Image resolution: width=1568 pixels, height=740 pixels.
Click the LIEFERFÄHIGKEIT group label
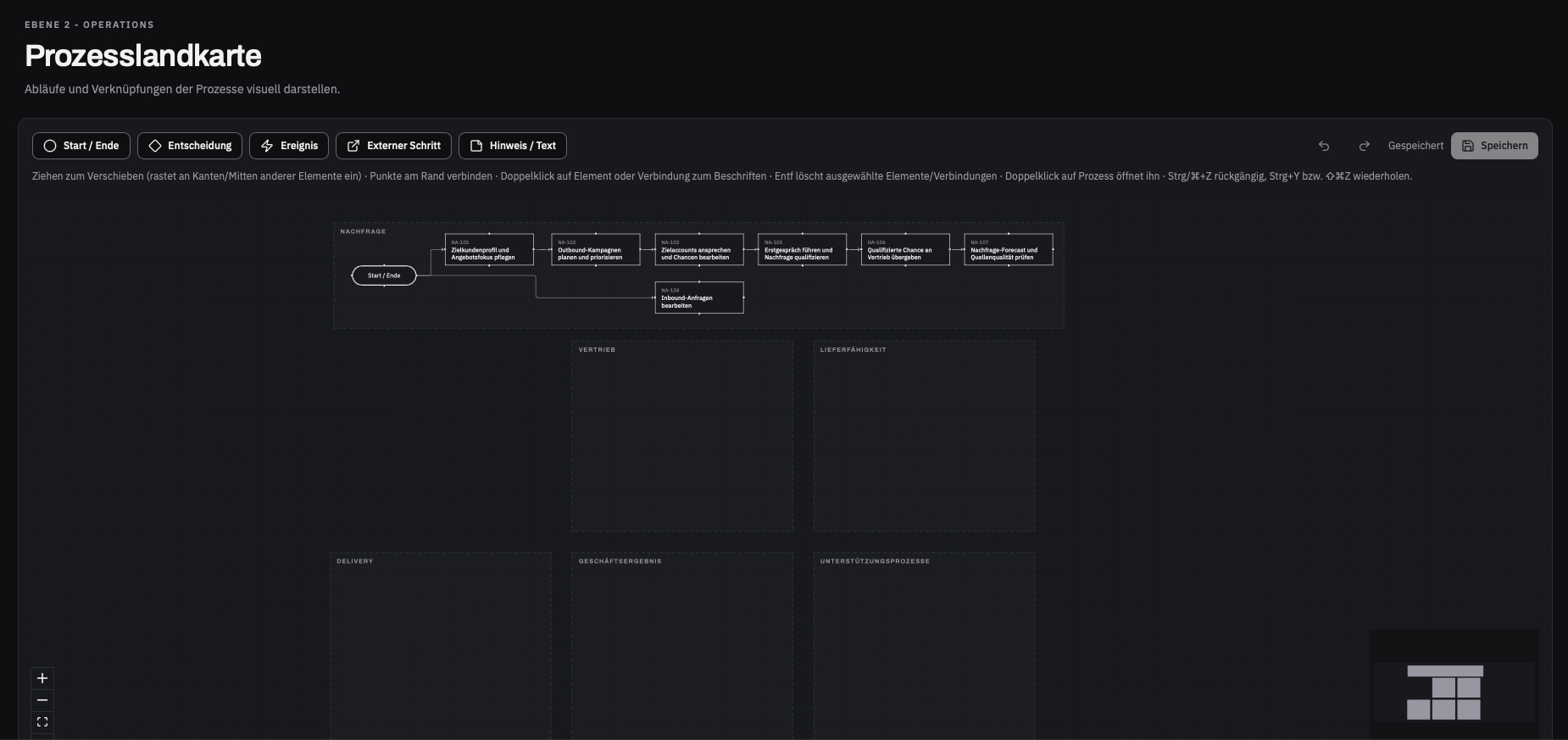pyautogui.click(x=853, y=349)
